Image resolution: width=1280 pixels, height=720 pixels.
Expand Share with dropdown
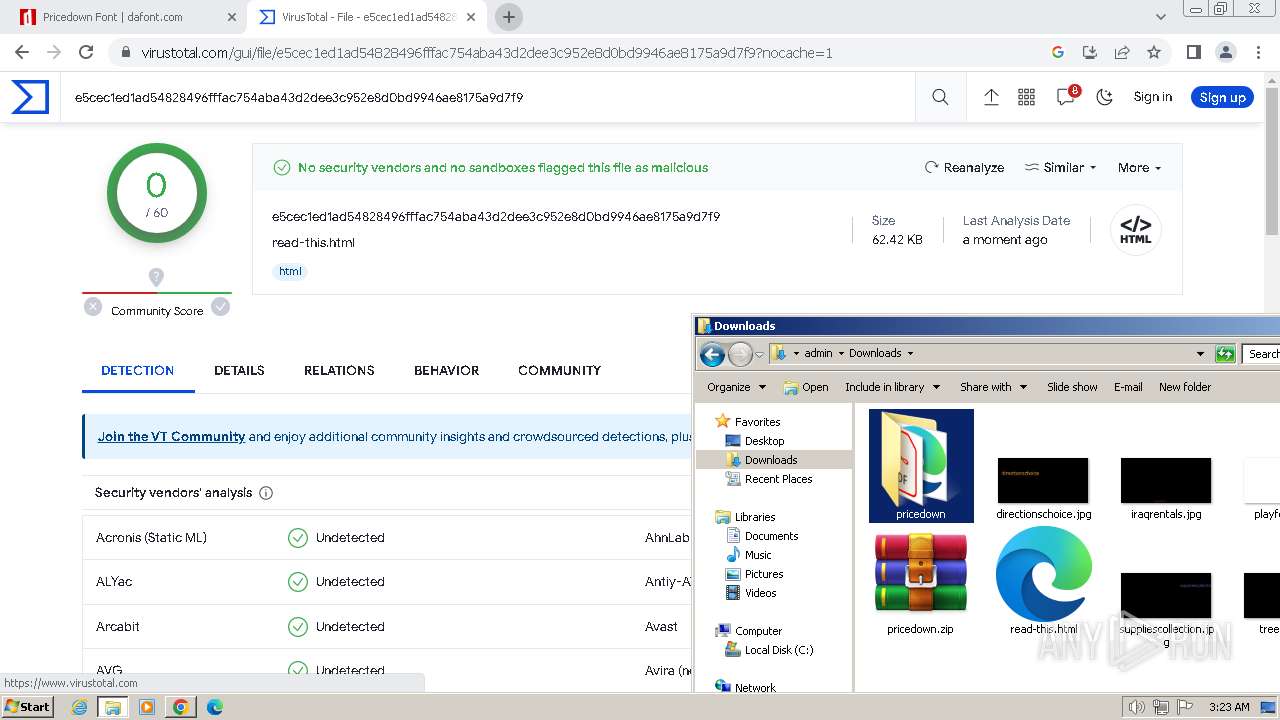pos(993,387)
